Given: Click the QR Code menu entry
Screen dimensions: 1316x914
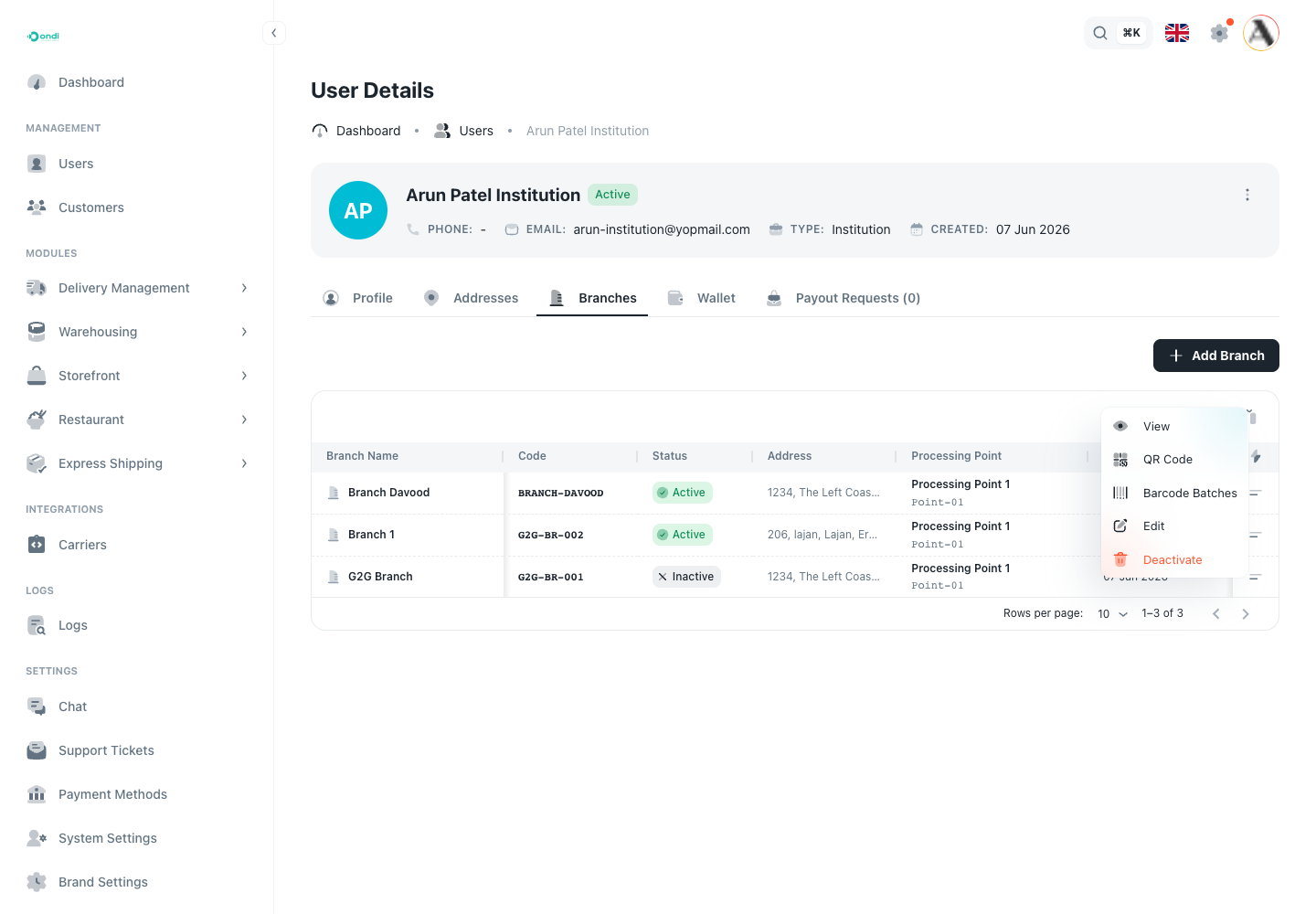Looking at the screenshot, I should pyautogui.click(x=1174, y=460).
